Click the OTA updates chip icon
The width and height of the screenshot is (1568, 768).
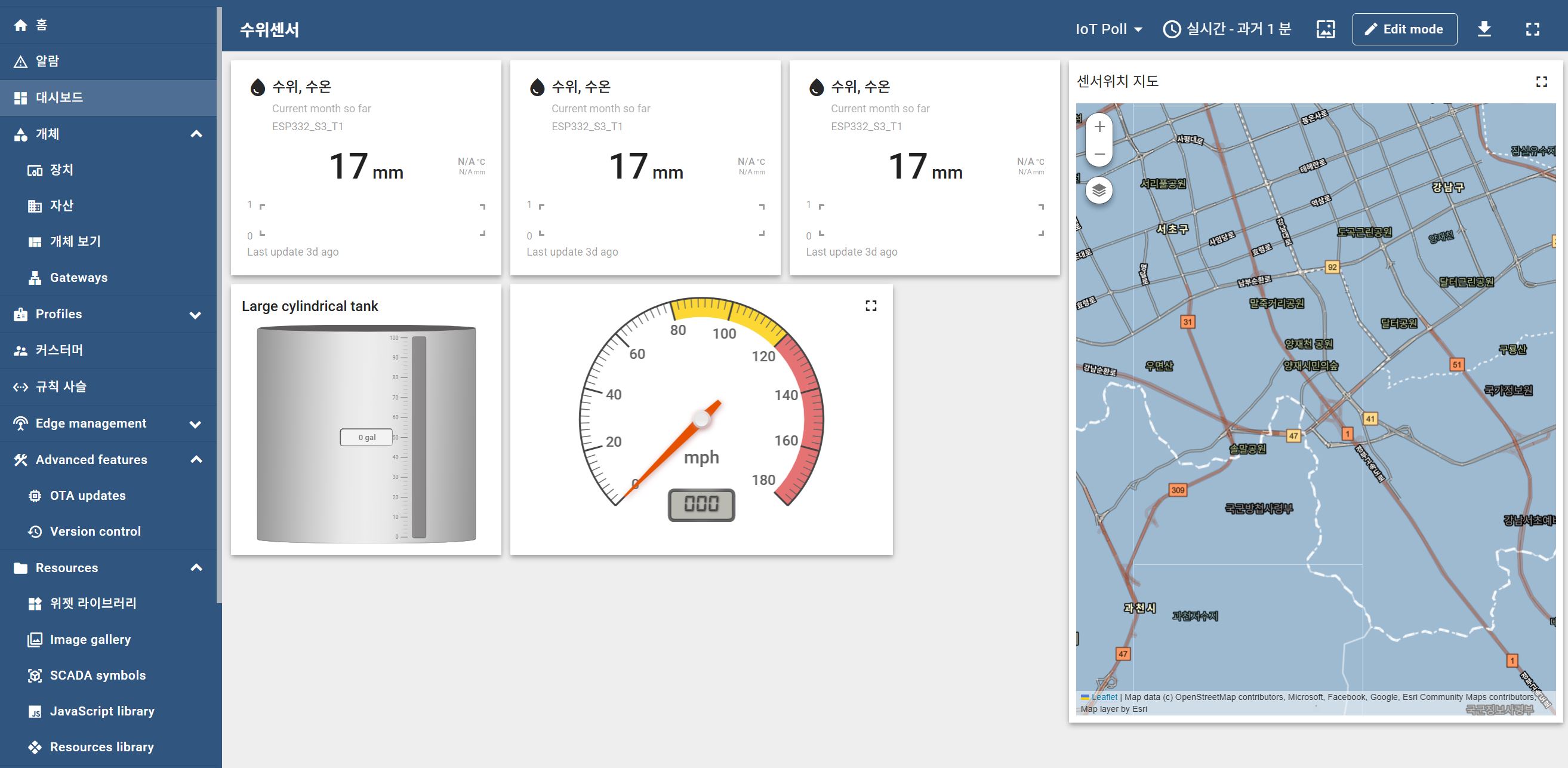pyautogui.click(x=35, y=496)
